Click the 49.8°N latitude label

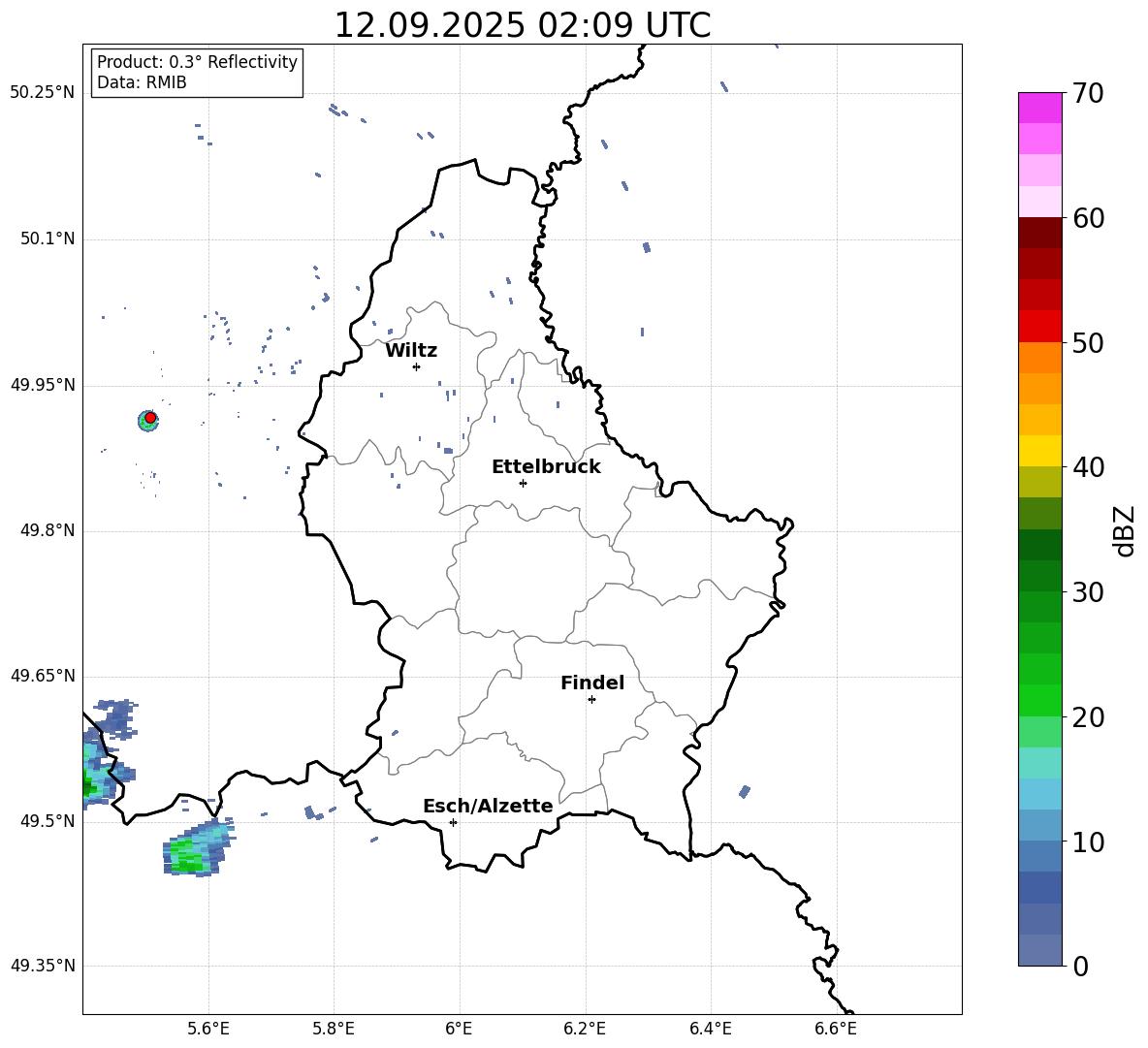[x=48, y=530]
